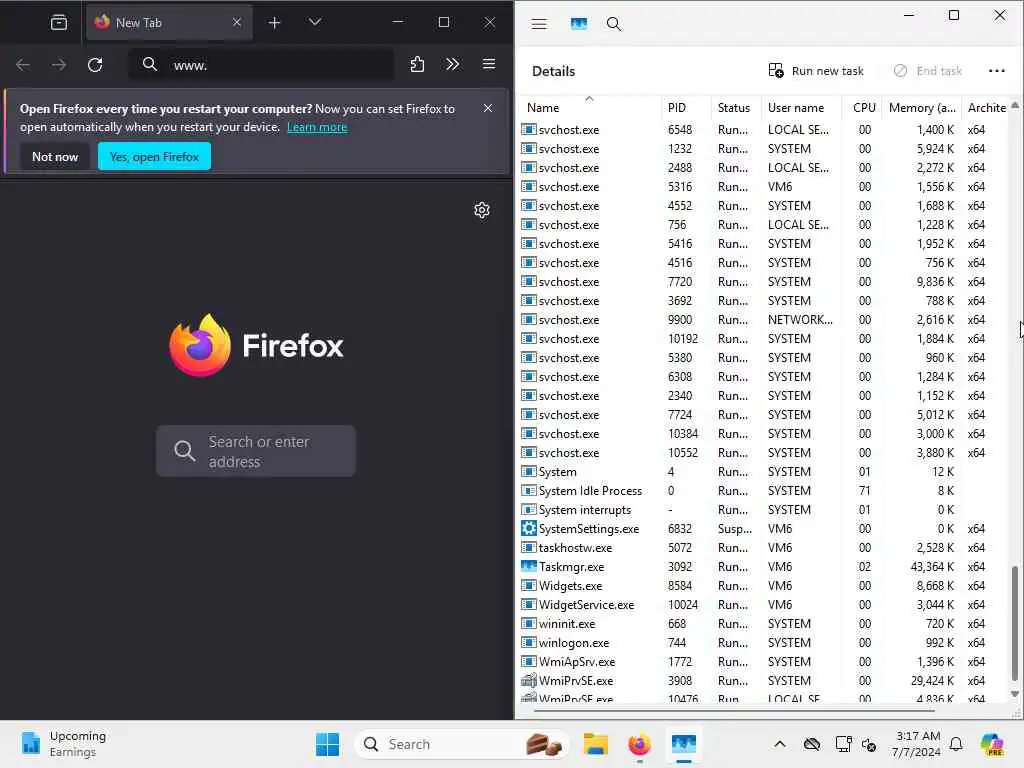The height and width of the screenshot is (768, 1024).
Task: Select svchost.exe with PID 9900
Action: (764, 319)
